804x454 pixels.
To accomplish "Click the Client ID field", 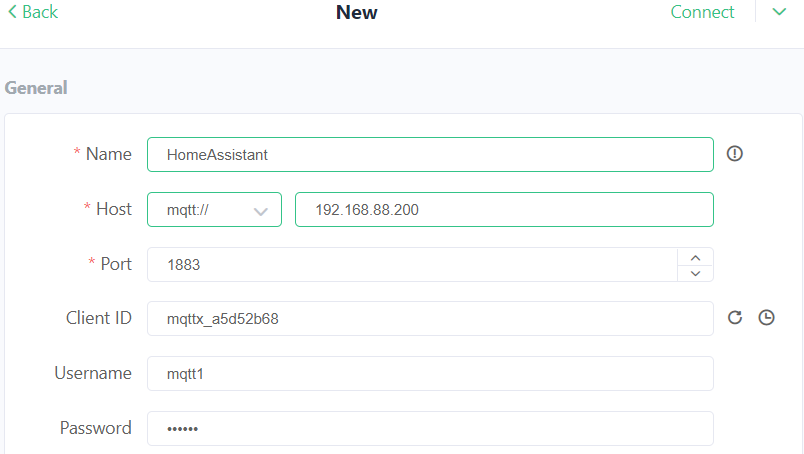I will coord(430,319).
